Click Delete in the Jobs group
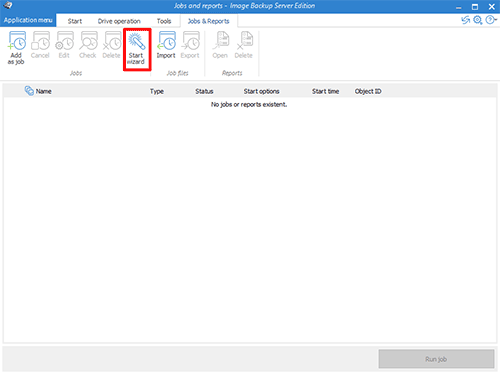500x374 pixels. click(112, 45)
